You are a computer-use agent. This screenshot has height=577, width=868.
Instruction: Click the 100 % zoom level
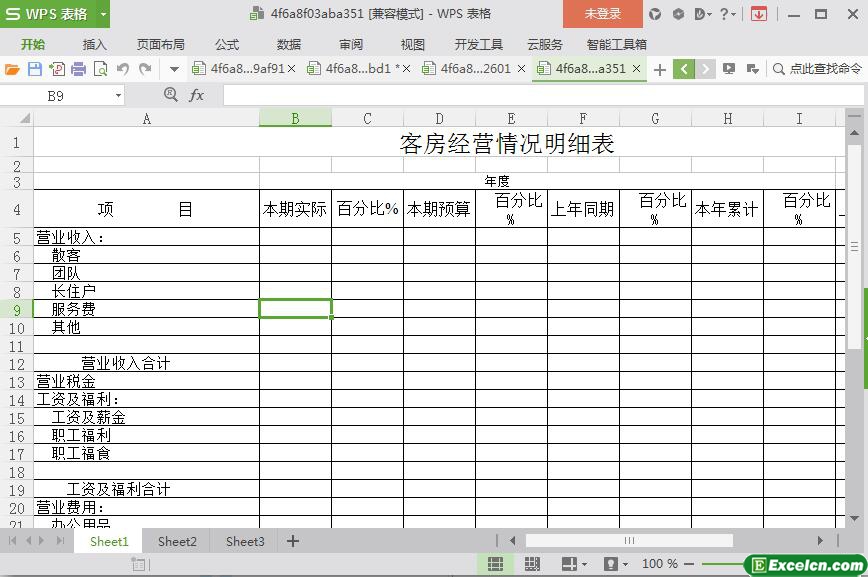coord(659,564)
